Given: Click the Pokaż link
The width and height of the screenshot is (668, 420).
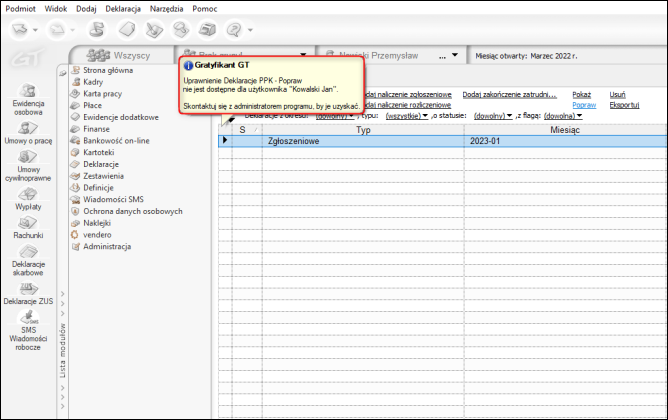Looking at the screenshot, I should click(582, 95).
